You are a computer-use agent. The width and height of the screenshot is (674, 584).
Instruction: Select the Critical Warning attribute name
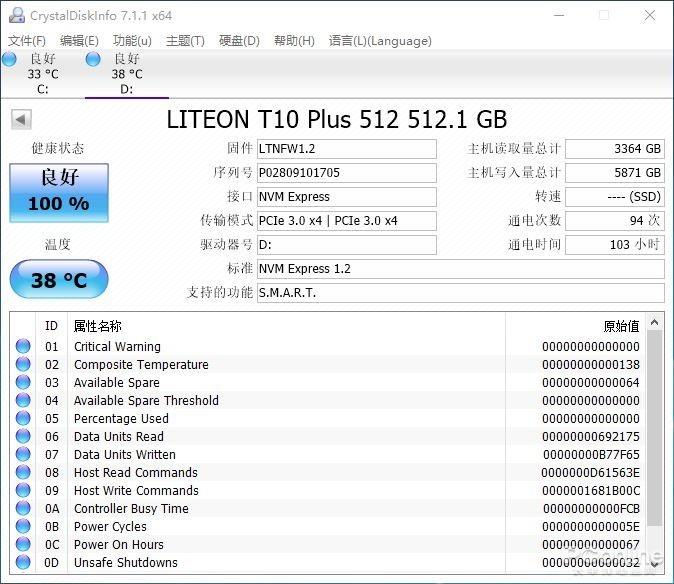pos(117,346)
